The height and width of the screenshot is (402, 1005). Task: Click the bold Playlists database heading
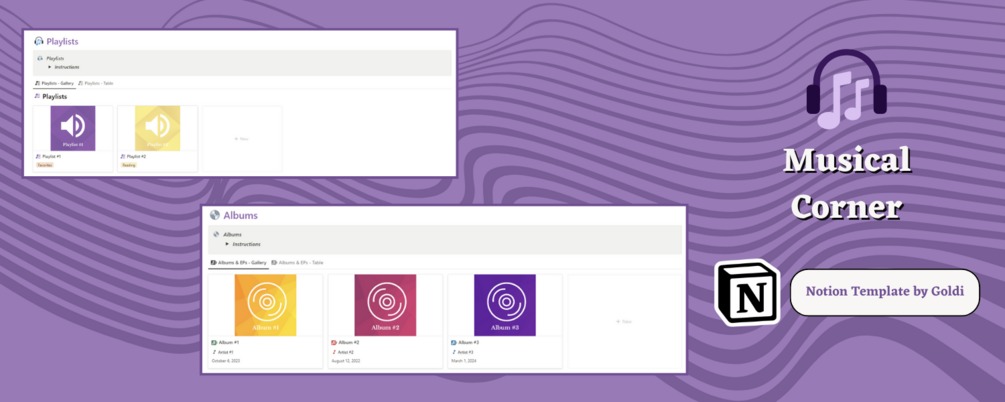click(x=54, y=97)
